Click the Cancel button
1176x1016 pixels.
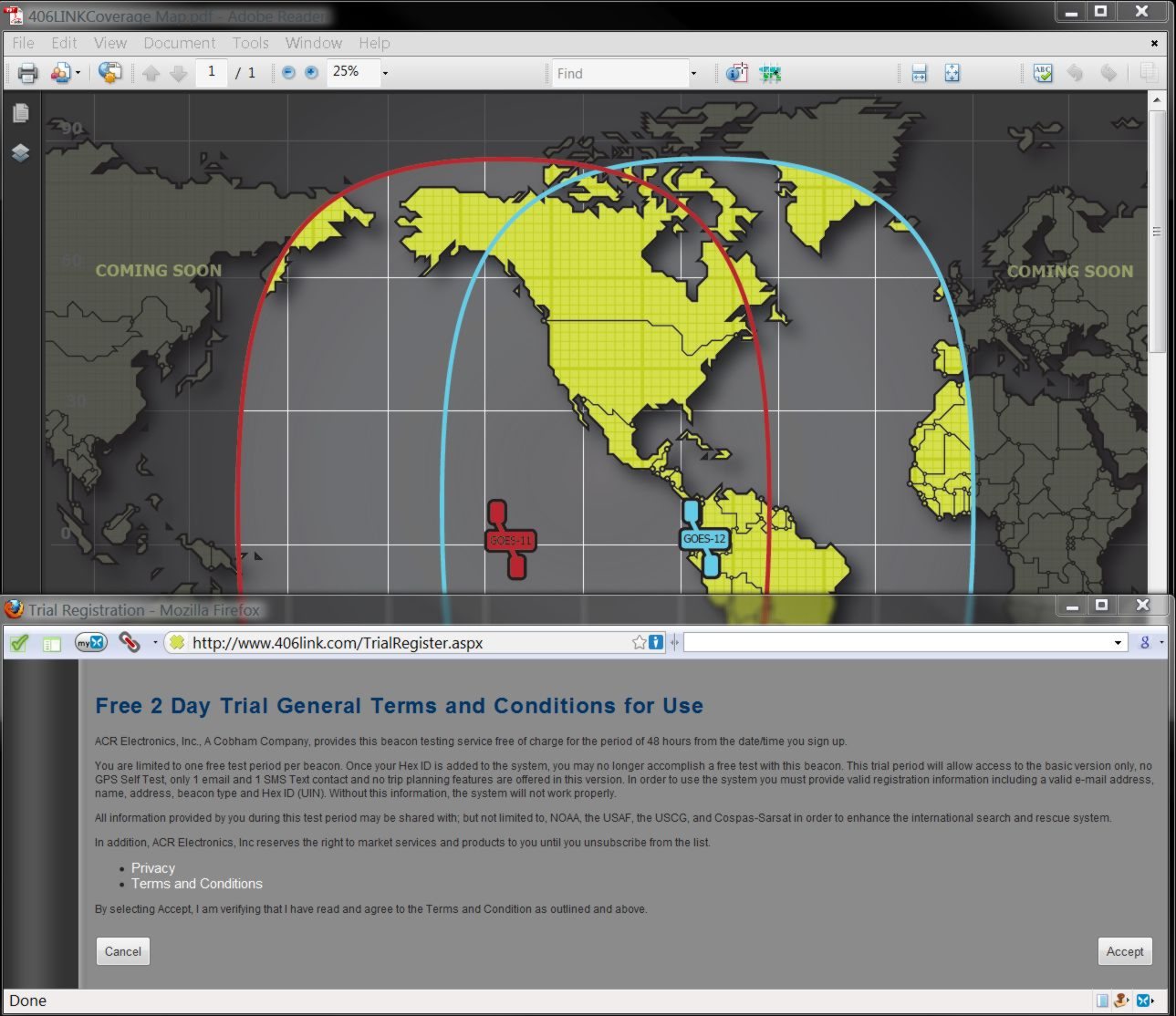[123, 951]
